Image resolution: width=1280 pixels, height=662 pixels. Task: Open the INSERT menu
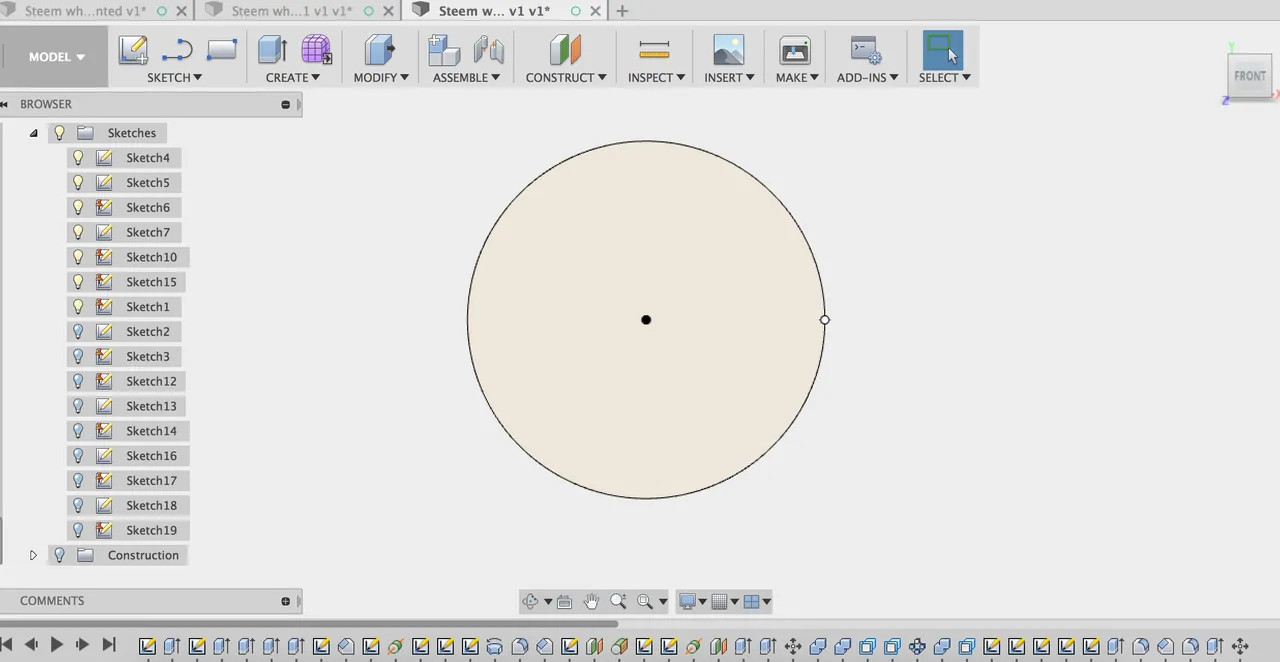click(x=729, y=77)
